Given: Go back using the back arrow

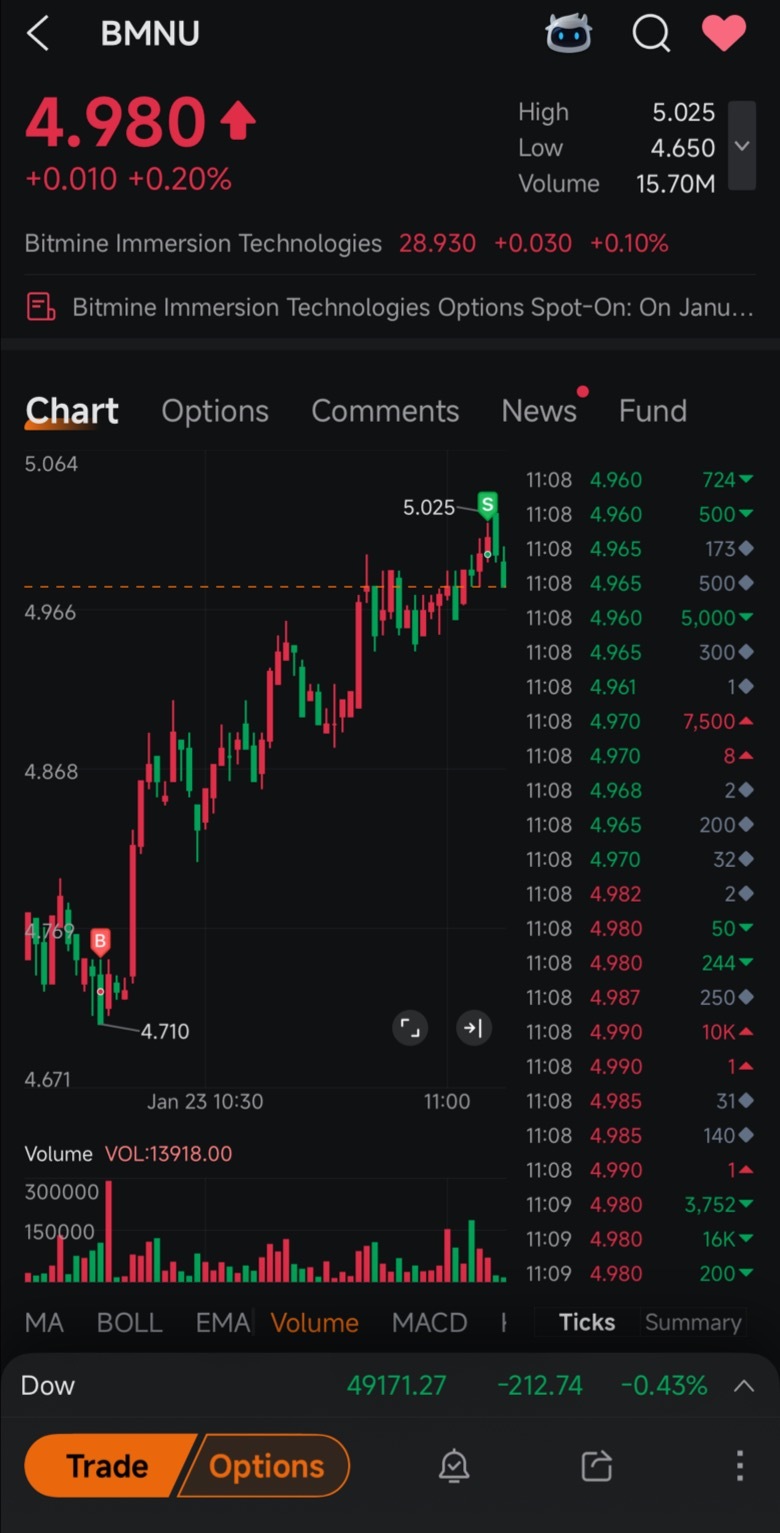Looking at the screenshot, I should tap(38, 33).
